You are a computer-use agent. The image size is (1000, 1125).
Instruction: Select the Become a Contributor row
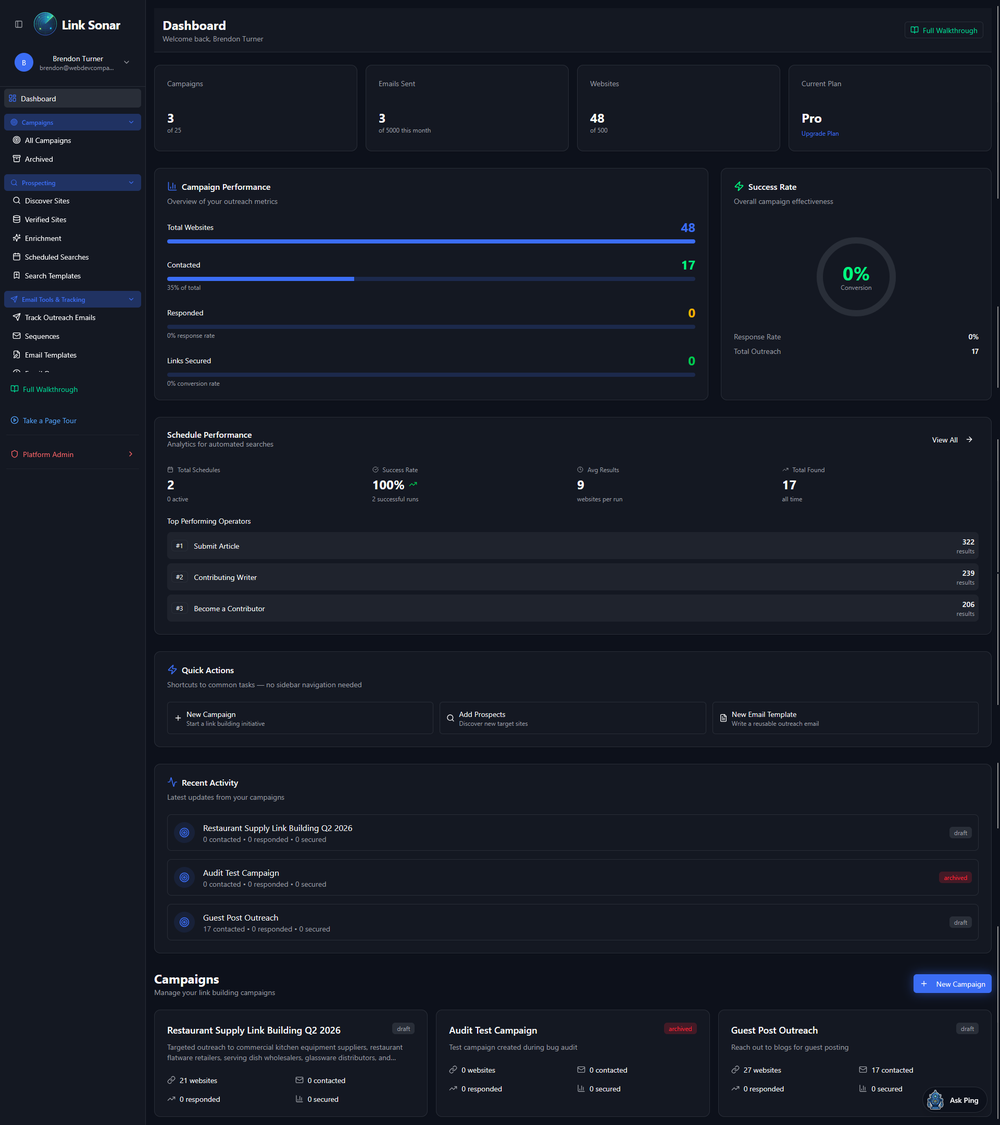572,608
